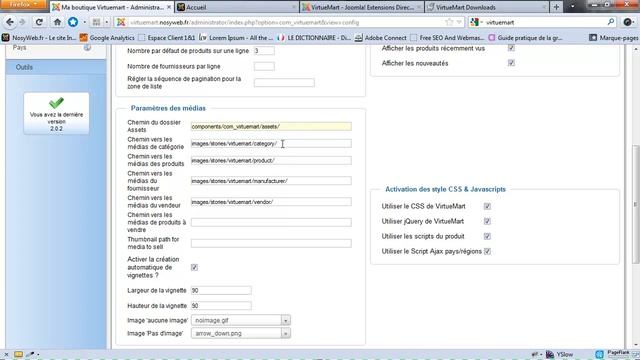Click Nombre de fournisseurs par ligne field
640x360 pixels.
tap(264, 66)
